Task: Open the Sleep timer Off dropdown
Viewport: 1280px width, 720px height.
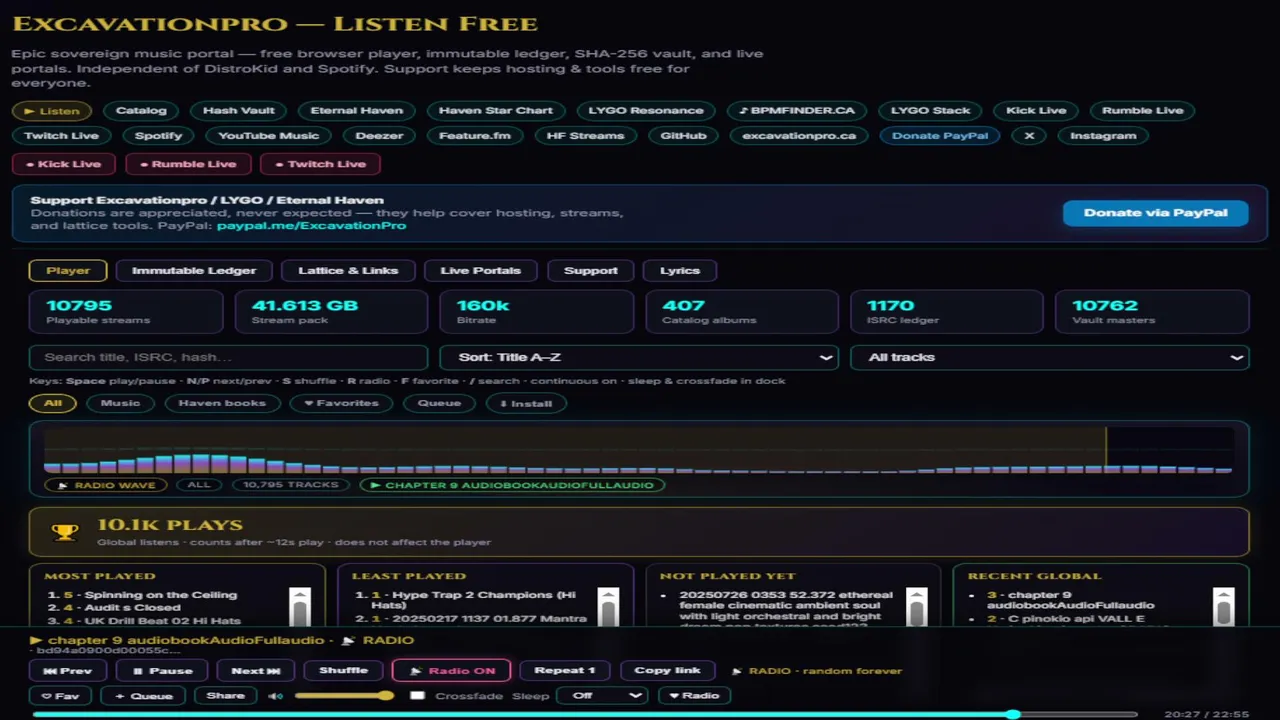Action: coord(603,696)
